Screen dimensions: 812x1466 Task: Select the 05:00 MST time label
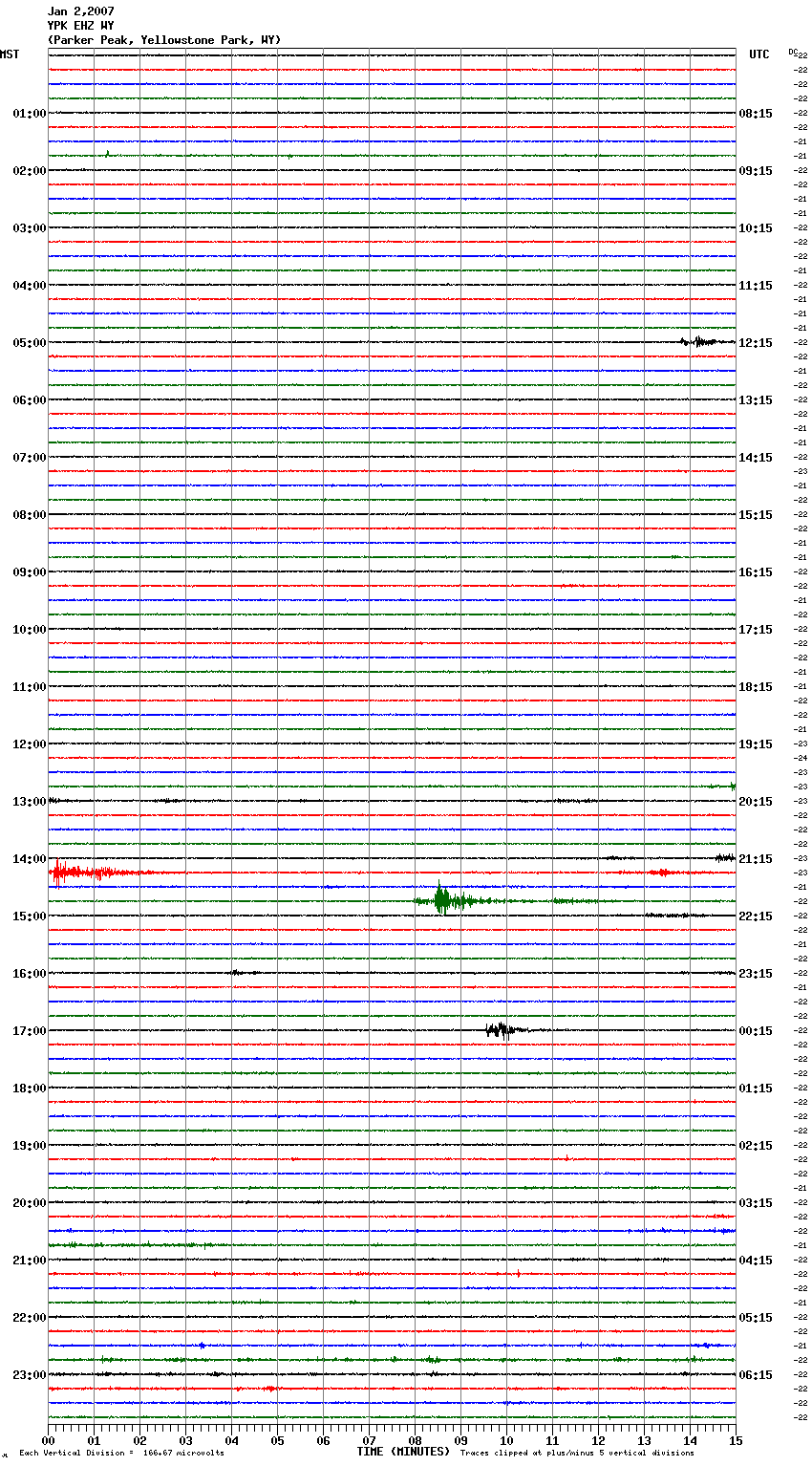click(x=30, y=343)
